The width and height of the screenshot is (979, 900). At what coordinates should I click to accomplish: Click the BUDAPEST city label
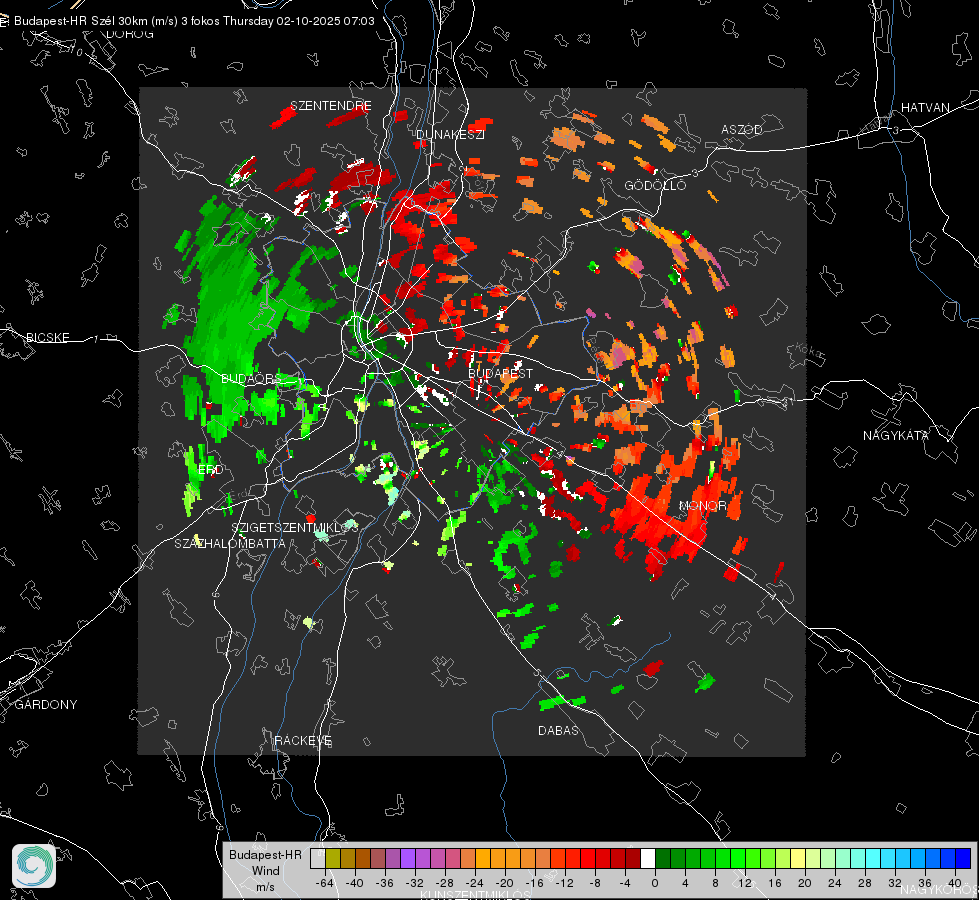click(501, 373)
